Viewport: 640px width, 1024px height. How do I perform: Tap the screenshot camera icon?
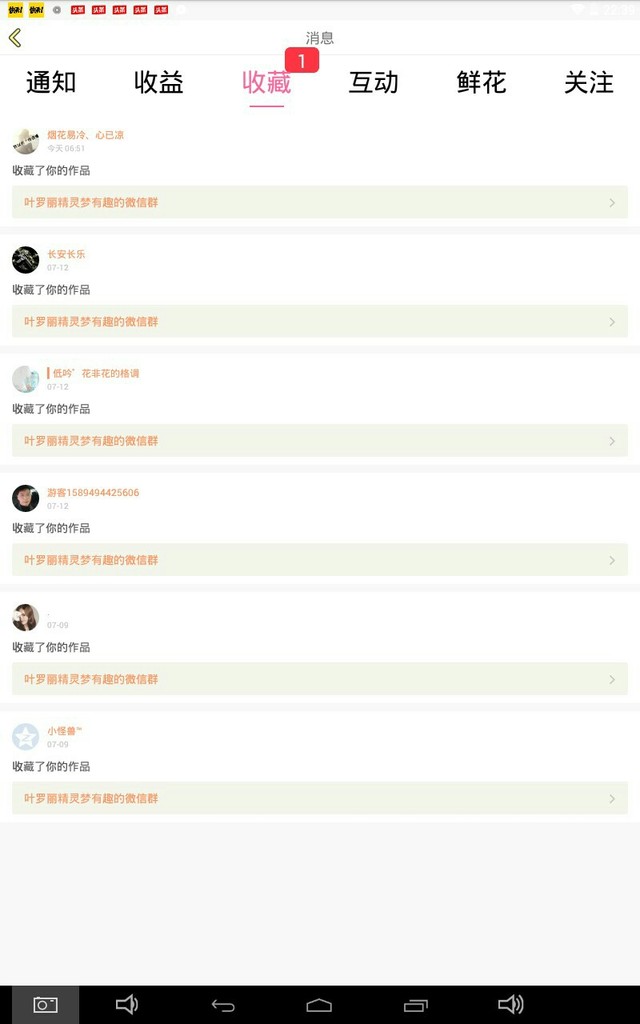[x=45, y=1005]
